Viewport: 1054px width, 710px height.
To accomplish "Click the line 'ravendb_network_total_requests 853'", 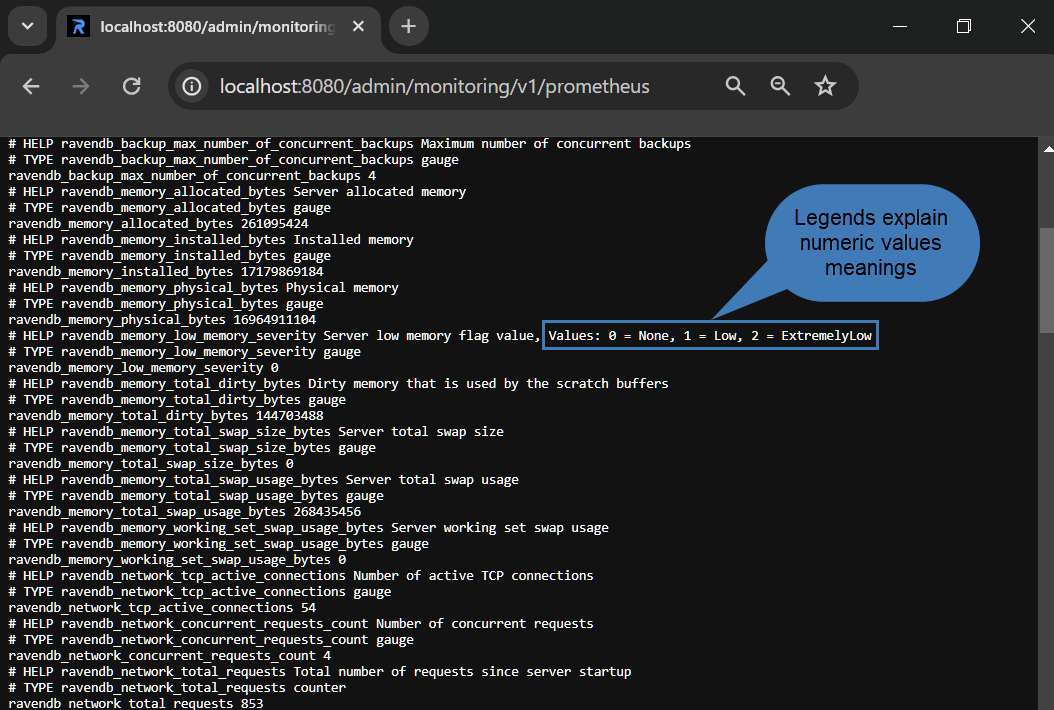I will tap(136, 703).
